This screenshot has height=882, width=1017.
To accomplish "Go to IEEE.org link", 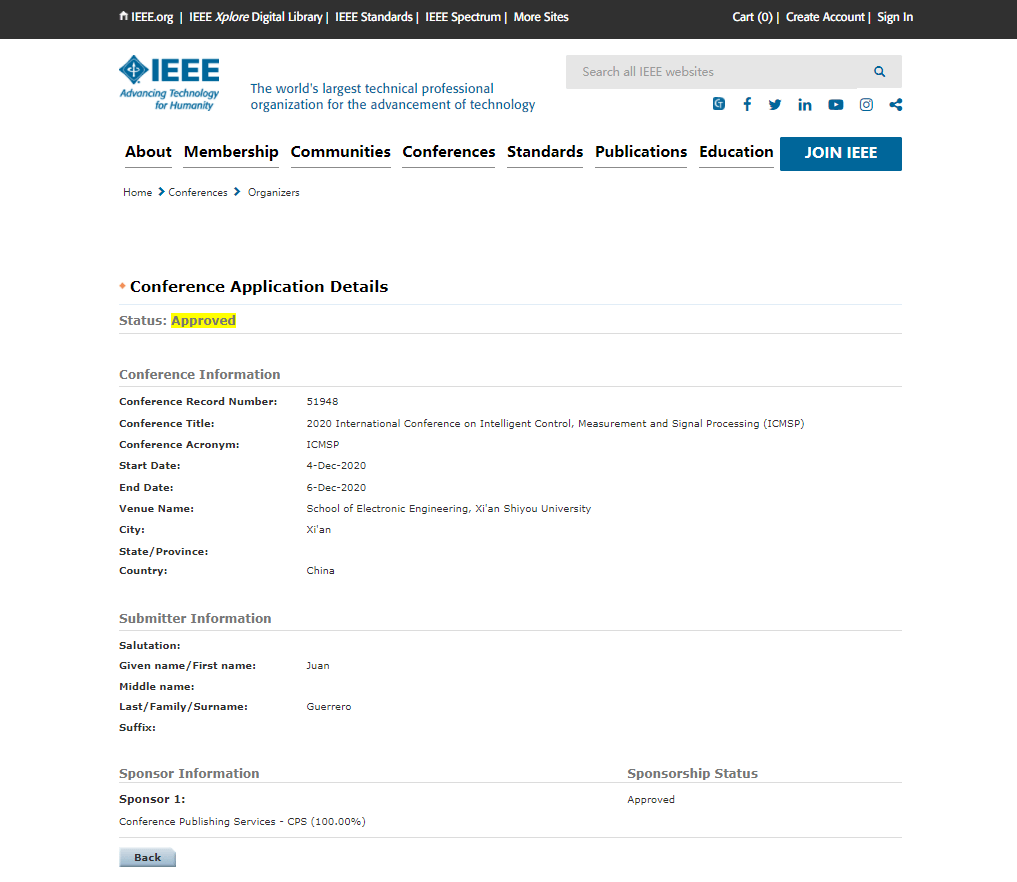I will 152,17.
